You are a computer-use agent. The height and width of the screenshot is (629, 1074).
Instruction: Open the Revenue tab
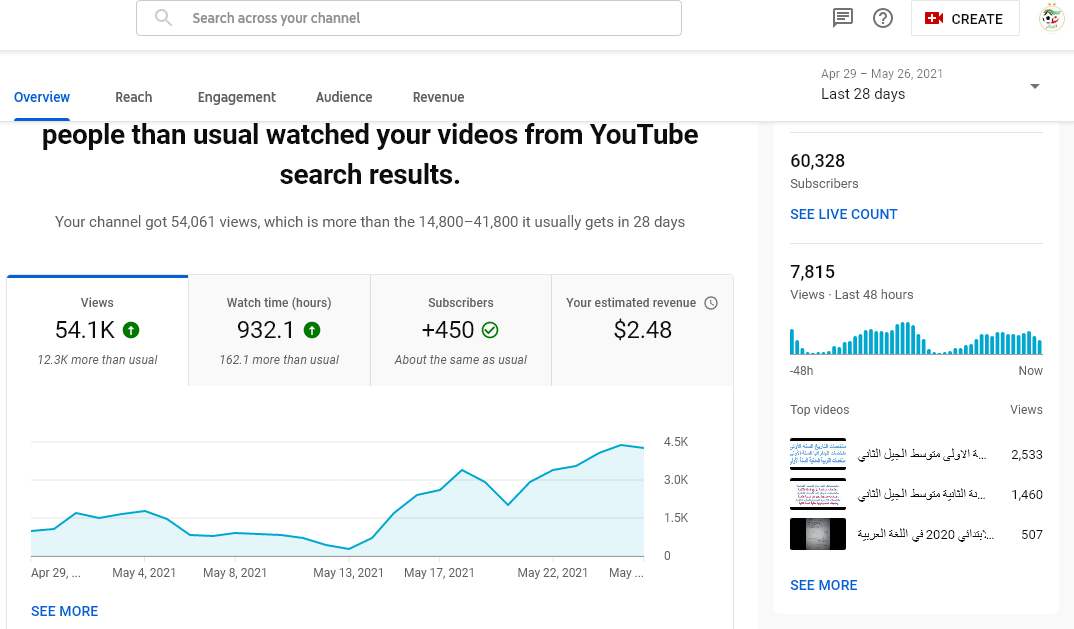pos(438,97)
